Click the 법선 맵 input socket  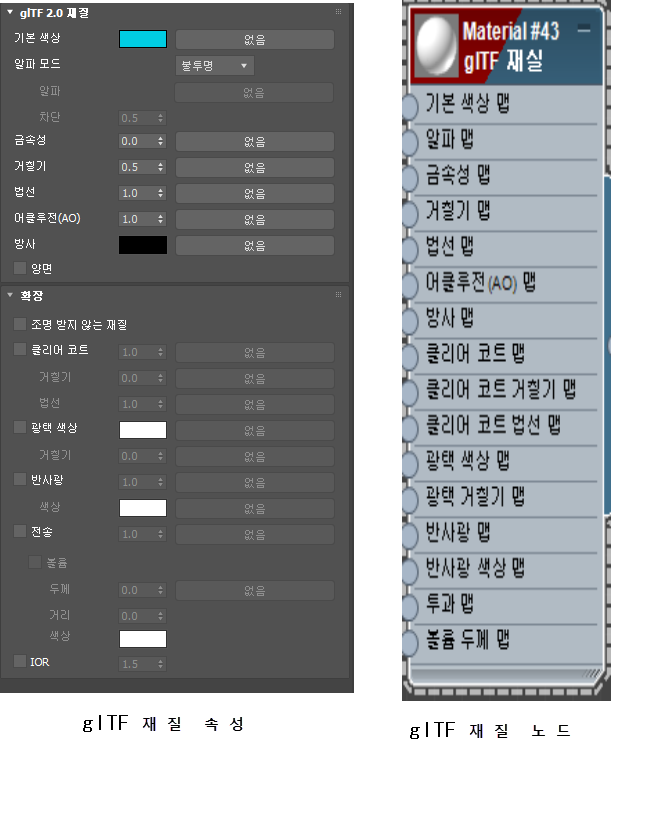(x=410, y=250)
